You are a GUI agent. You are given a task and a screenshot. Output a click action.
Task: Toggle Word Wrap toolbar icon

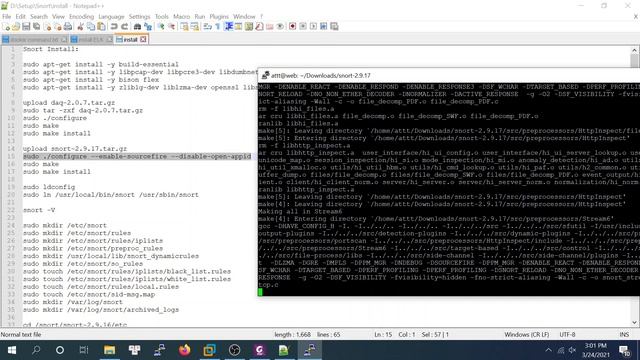pos(207,27)
